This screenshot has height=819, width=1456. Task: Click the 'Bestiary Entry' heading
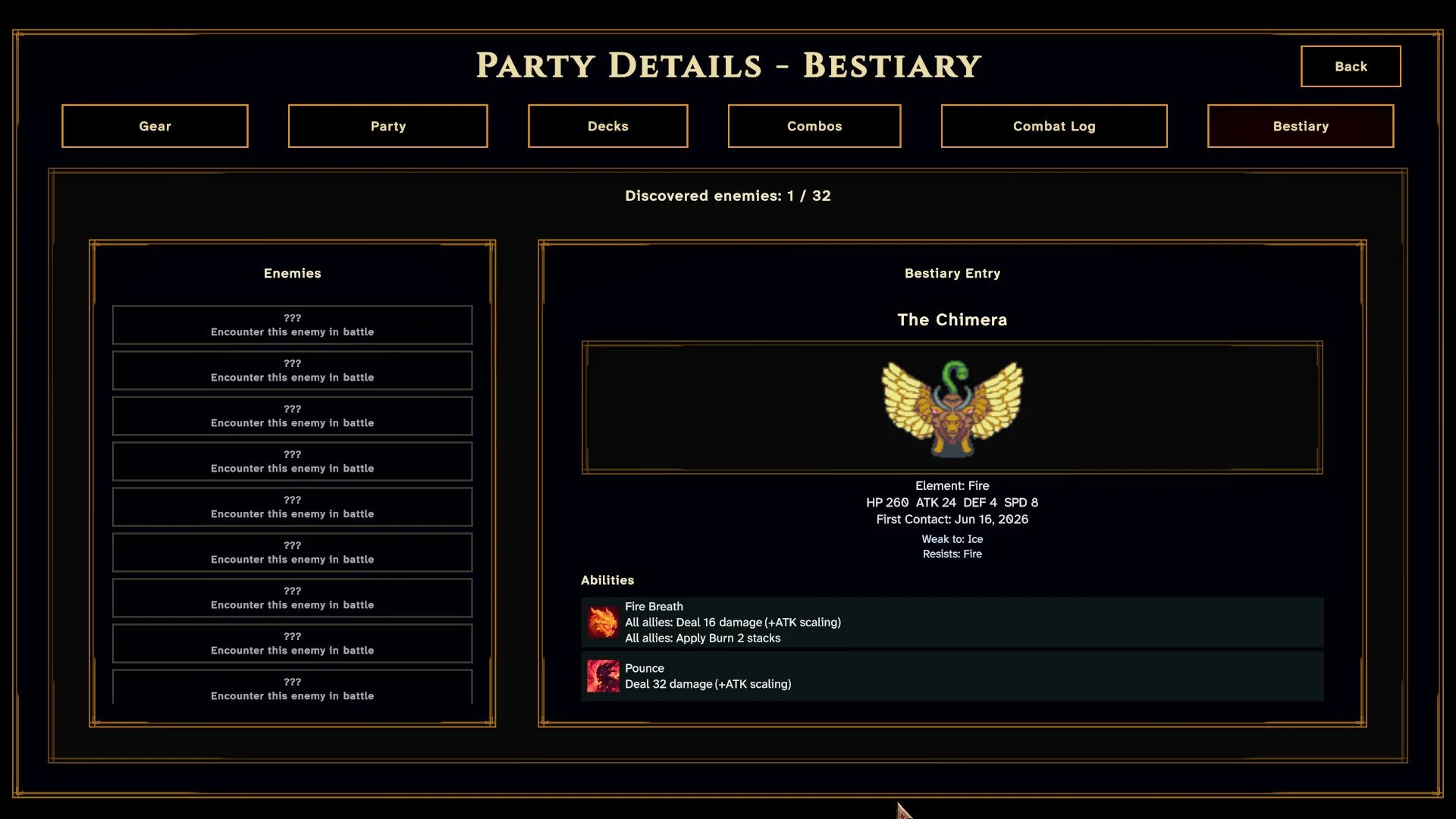click(952, 273)
